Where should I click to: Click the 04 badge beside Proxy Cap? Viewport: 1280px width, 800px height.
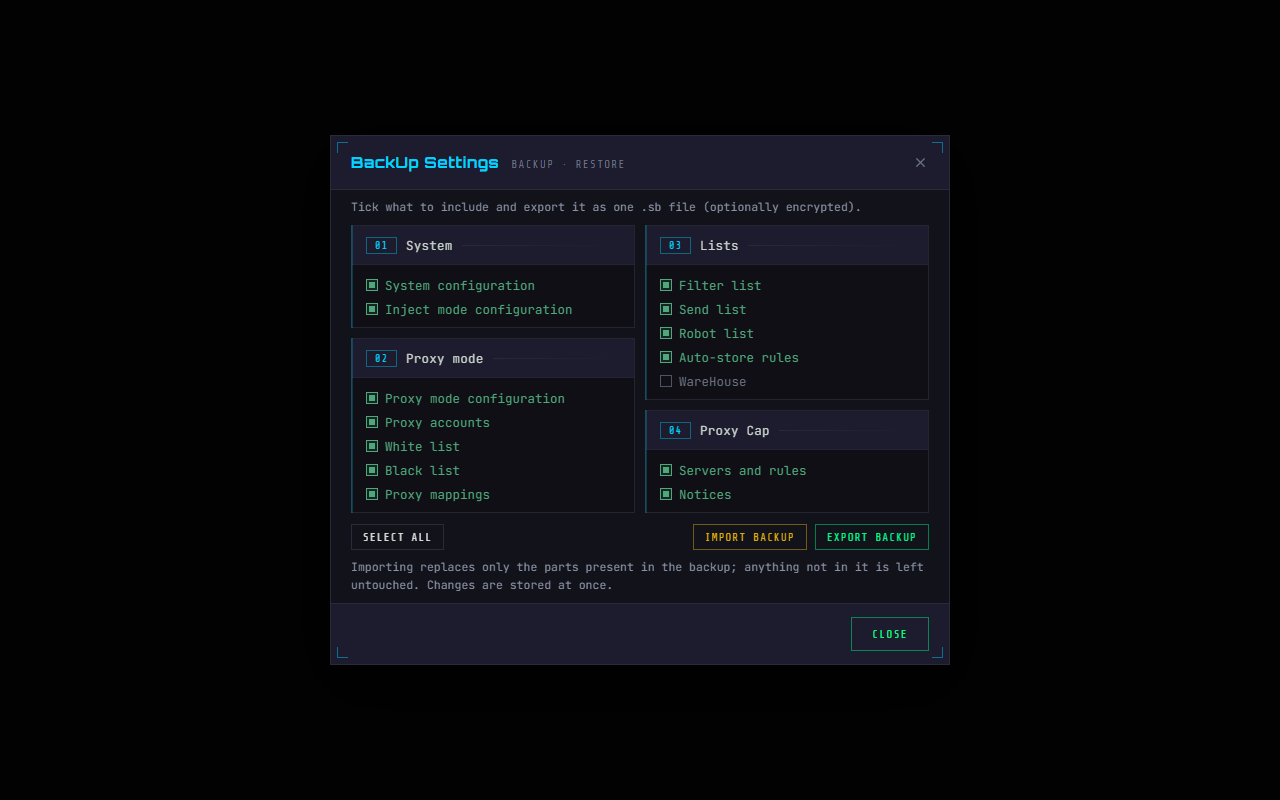(675, 430)
